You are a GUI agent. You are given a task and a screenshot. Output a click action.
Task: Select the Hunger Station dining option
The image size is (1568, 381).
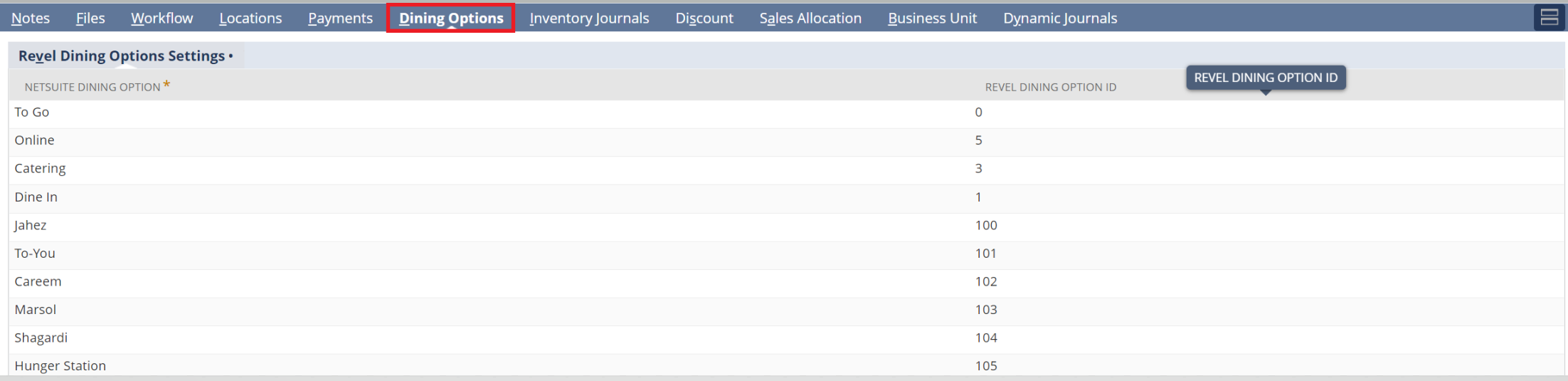pyautogui.click(x=60, y=365)
